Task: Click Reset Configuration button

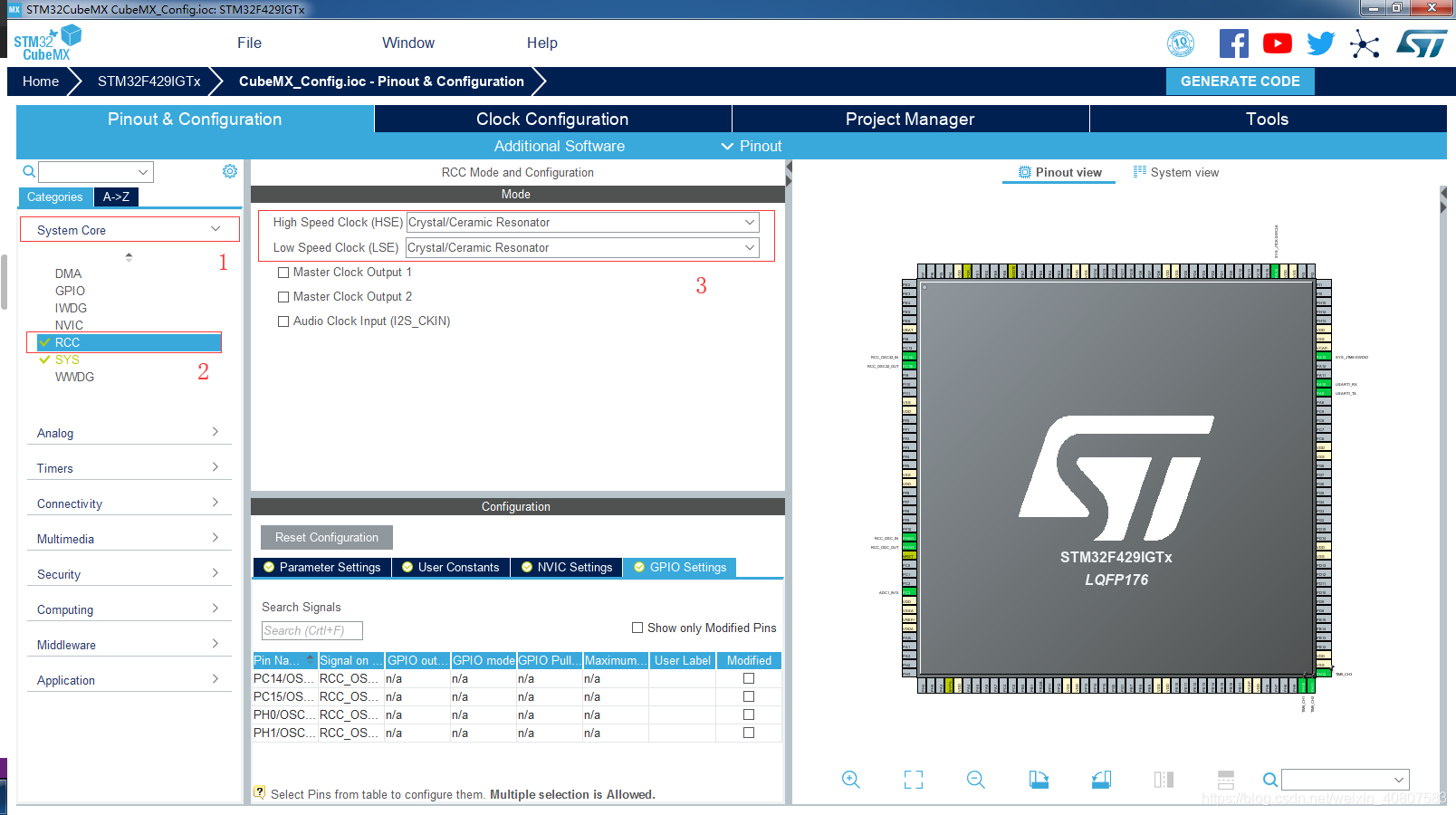Action: pyautogui.click(x=327, y=537)
